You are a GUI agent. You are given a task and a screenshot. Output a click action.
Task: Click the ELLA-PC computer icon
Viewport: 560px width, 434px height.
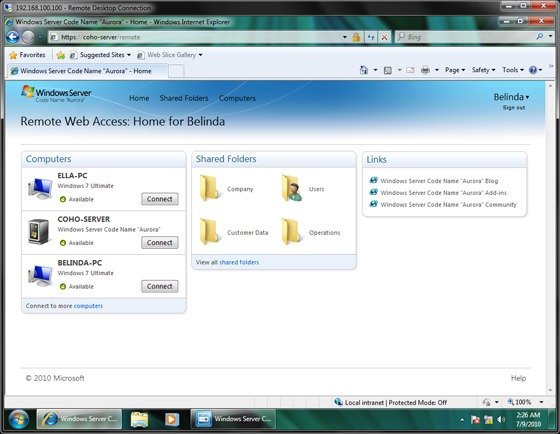pyautogui.click(x=40, y=188)
